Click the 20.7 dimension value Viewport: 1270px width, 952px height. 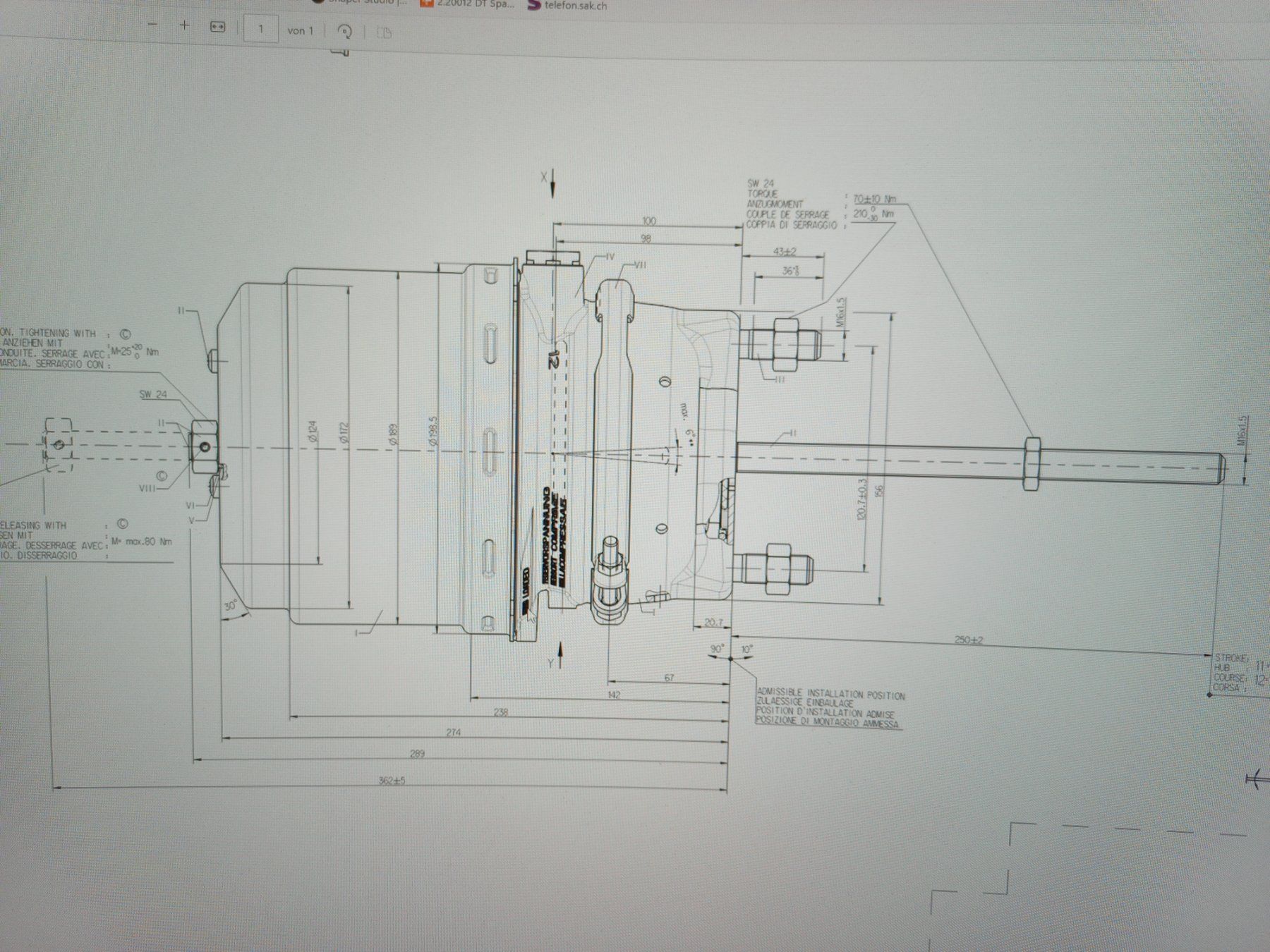coord(713,622)
